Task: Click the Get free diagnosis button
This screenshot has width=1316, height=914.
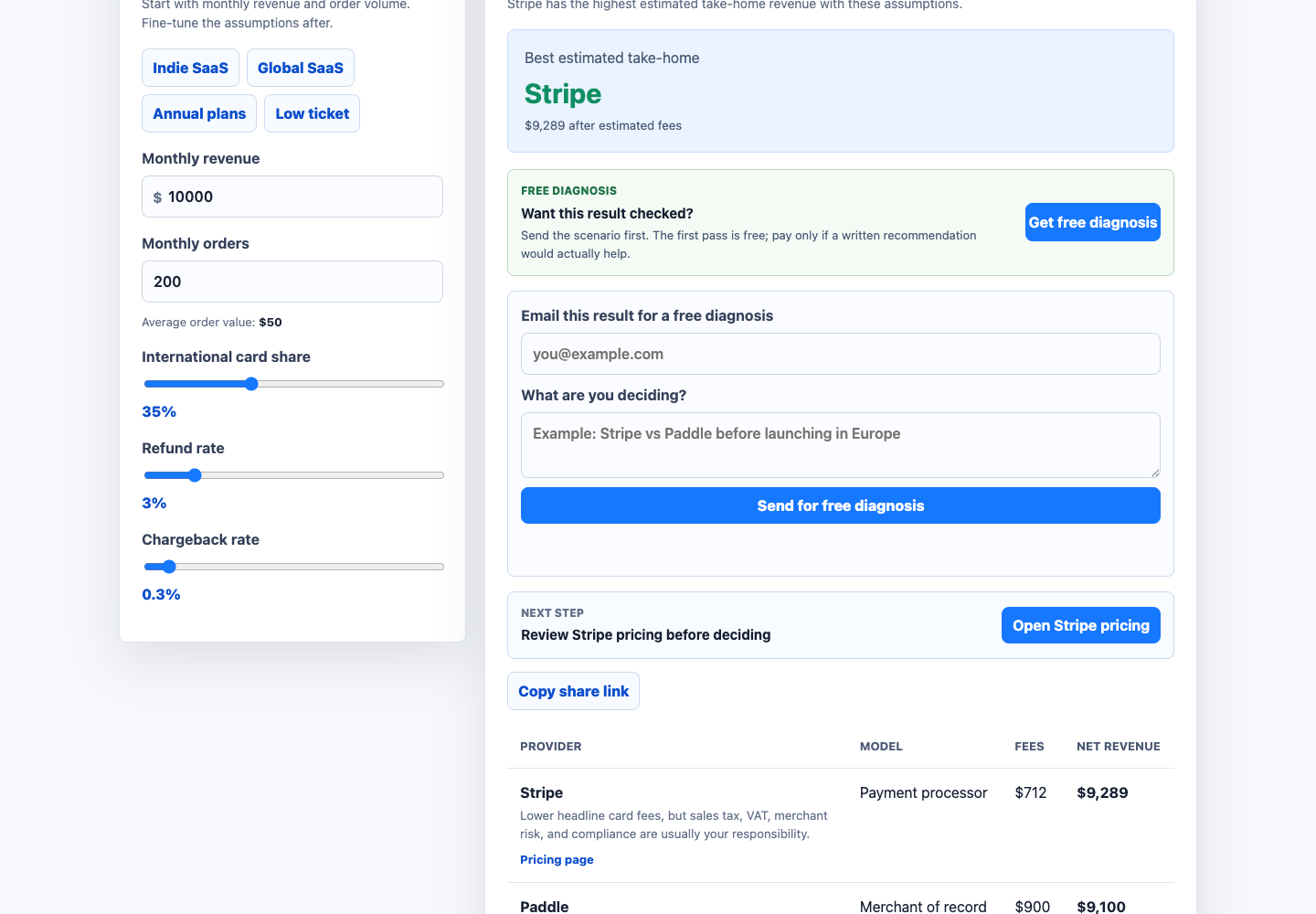Action: 1093,222
